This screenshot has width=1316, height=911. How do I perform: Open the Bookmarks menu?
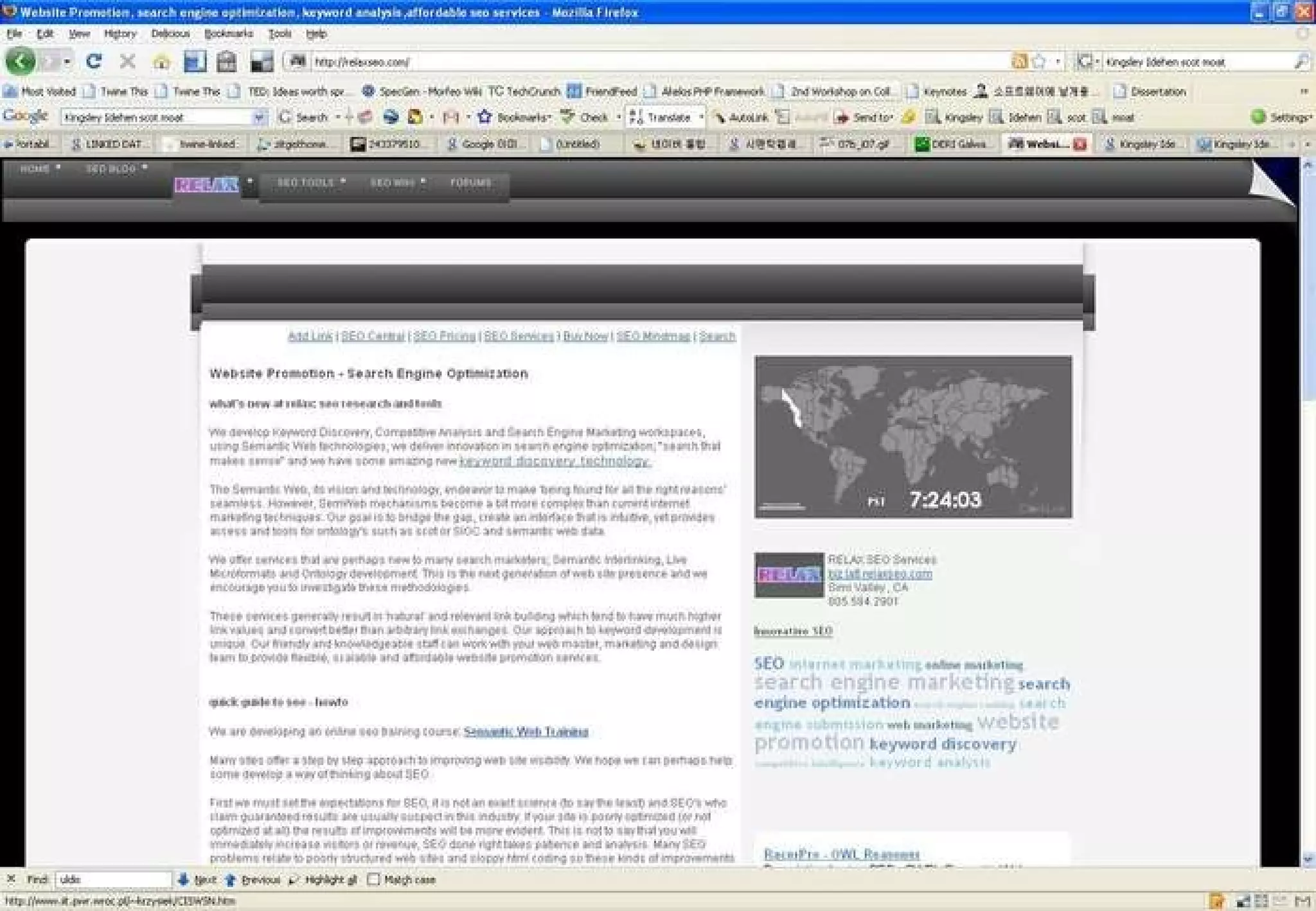coord(228,33)
